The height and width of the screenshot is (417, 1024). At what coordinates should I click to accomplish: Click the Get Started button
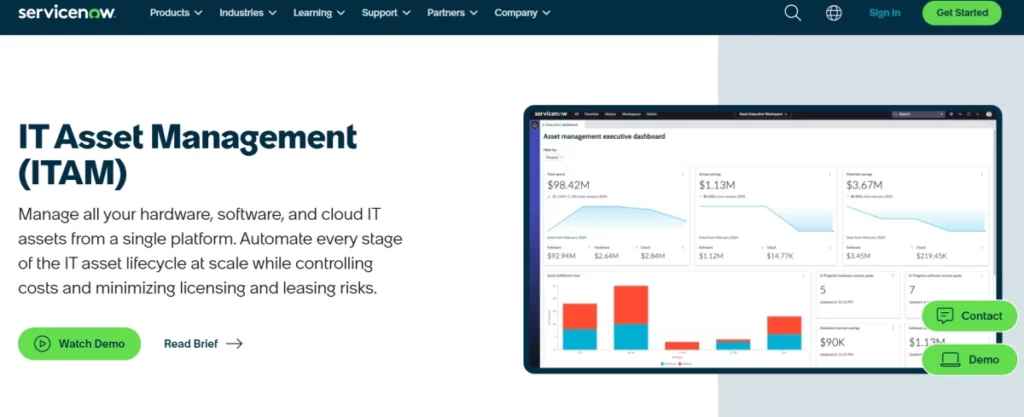coord(961,13)
